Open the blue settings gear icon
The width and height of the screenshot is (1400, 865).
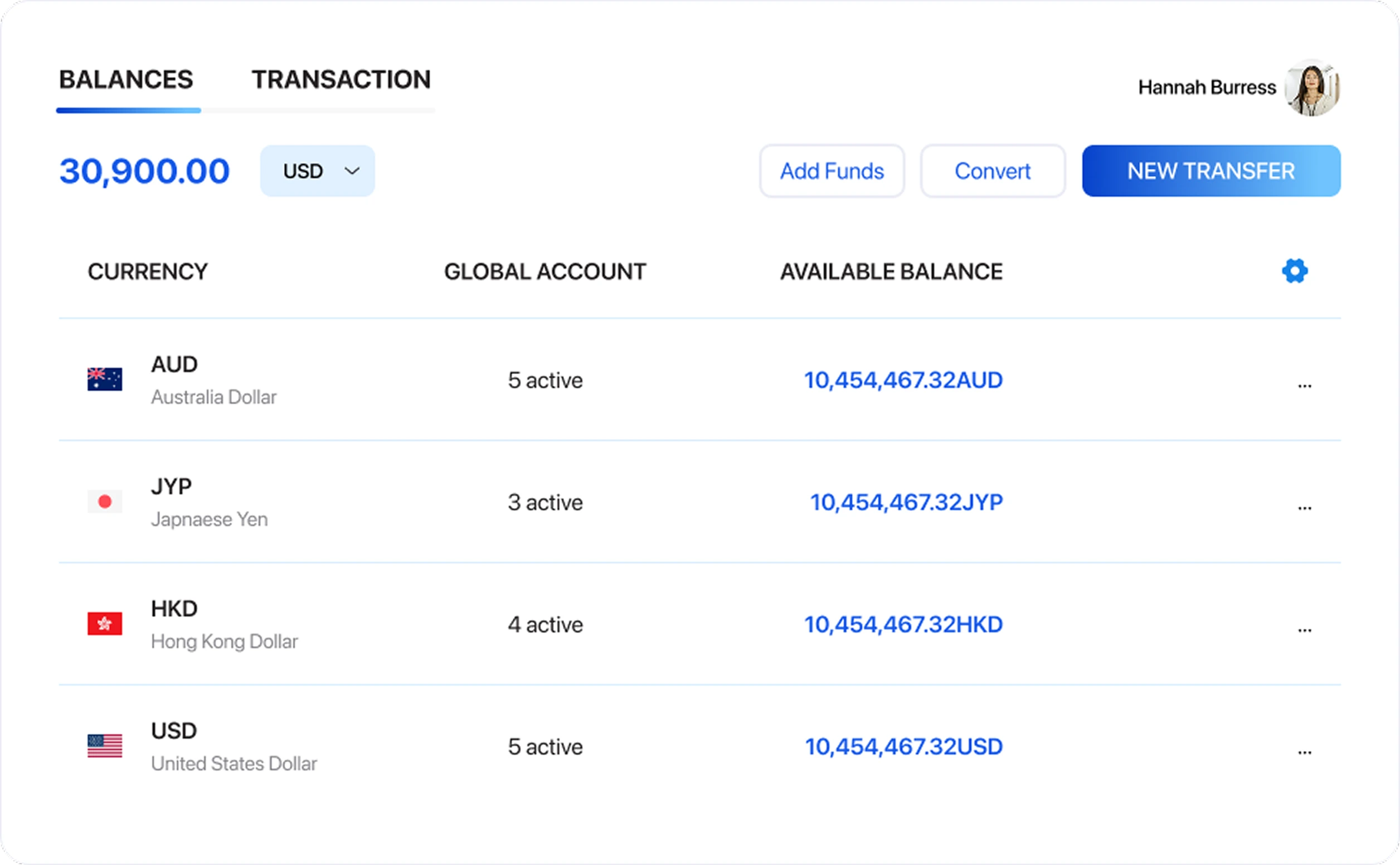[x=1294, y=271]
